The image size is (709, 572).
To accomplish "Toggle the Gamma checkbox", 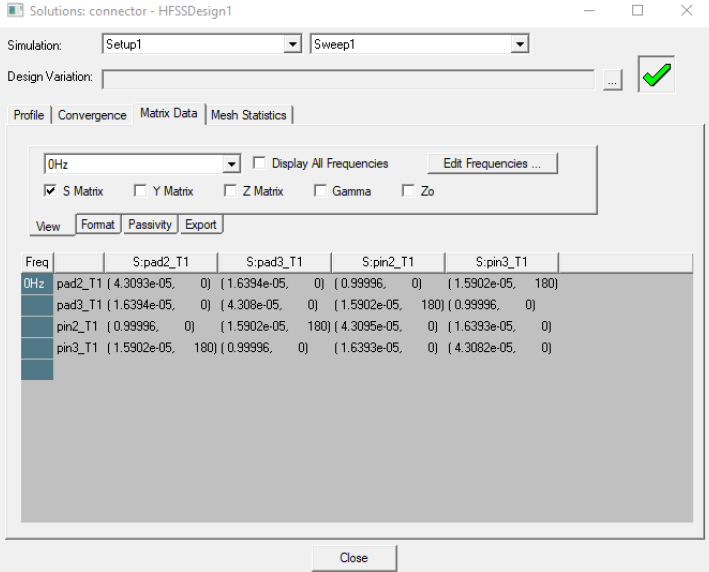I will coord(321,191).
